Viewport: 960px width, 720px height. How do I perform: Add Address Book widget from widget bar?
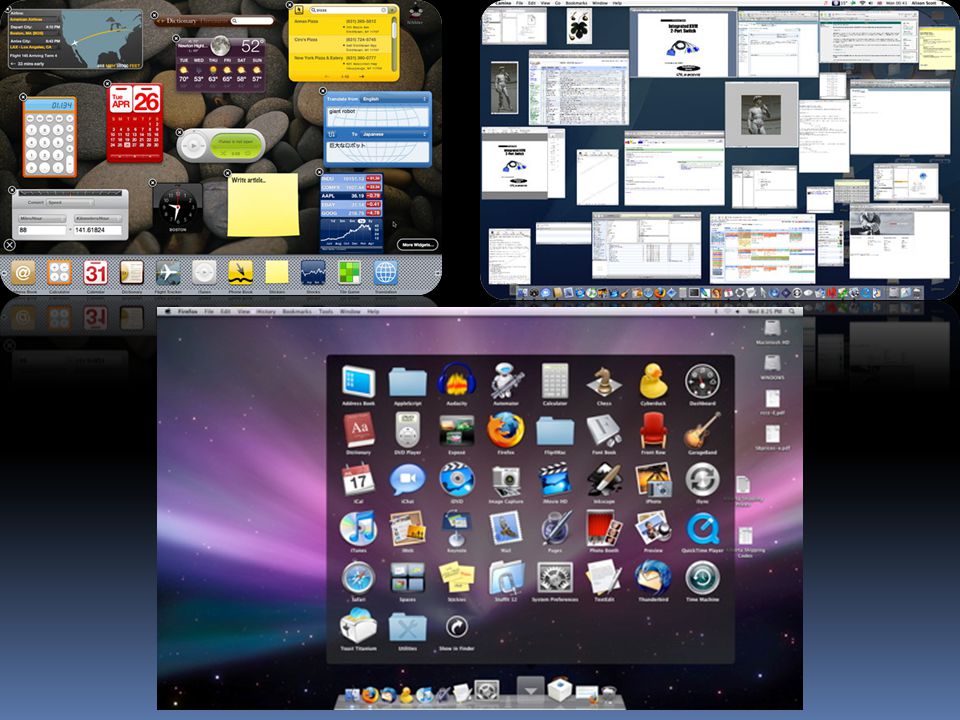click(23, 272)
